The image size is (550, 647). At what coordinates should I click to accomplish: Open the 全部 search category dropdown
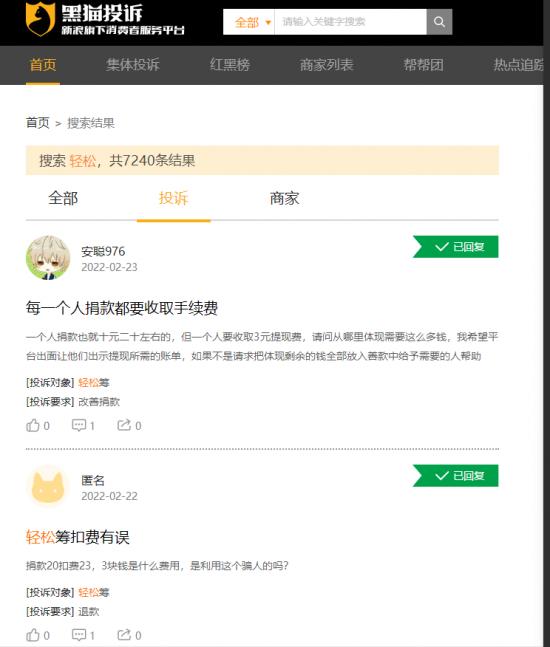(x=249, y=21)
